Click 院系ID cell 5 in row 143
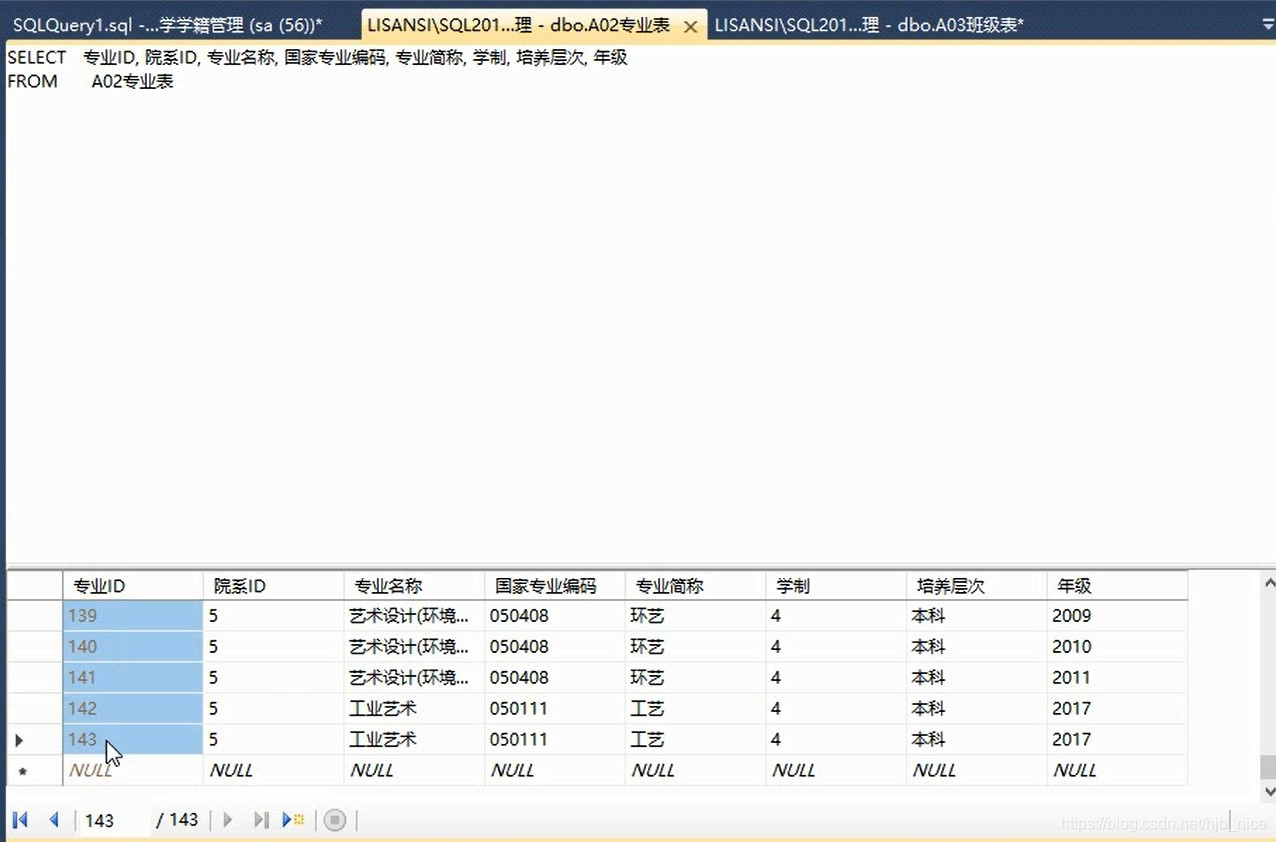The image size is (1276, 842). pyautogui.click(x=274, y=740)
